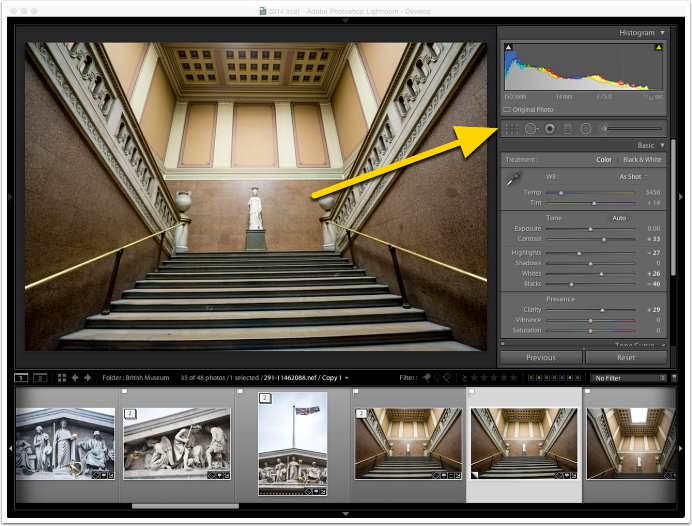Switch treatment to Black & White
This screenshot has height=526, width=692.
[642, 160]
